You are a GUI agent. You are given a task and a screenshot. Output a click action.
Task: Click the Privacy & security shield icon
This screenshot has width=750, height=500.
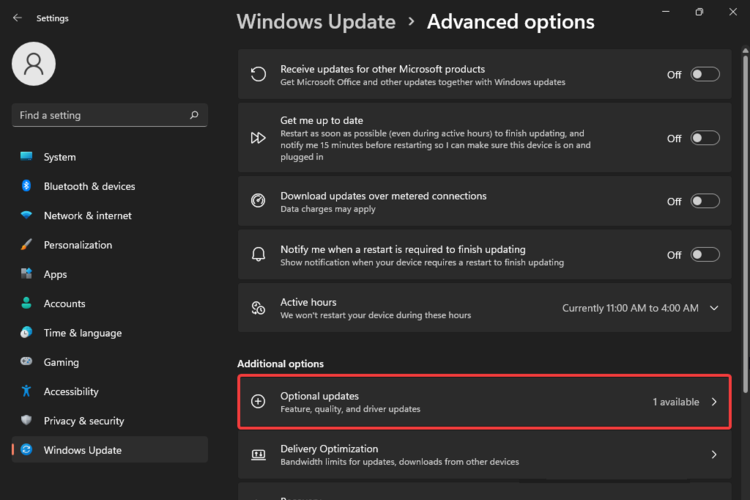26,421
